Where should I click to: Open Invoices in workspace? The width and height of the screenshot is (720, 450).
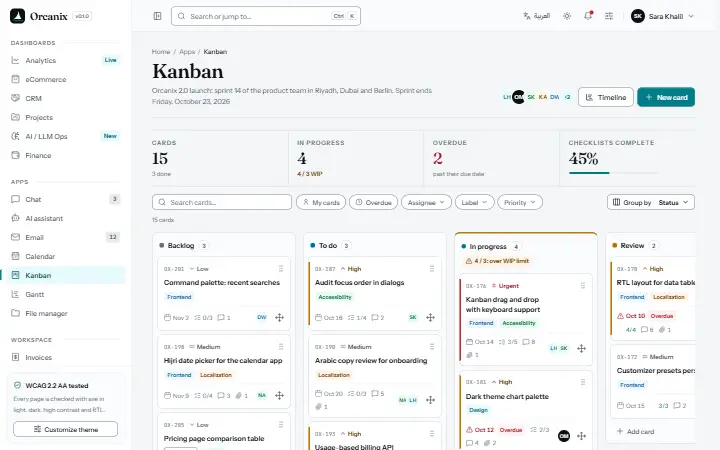pos(66,357)
